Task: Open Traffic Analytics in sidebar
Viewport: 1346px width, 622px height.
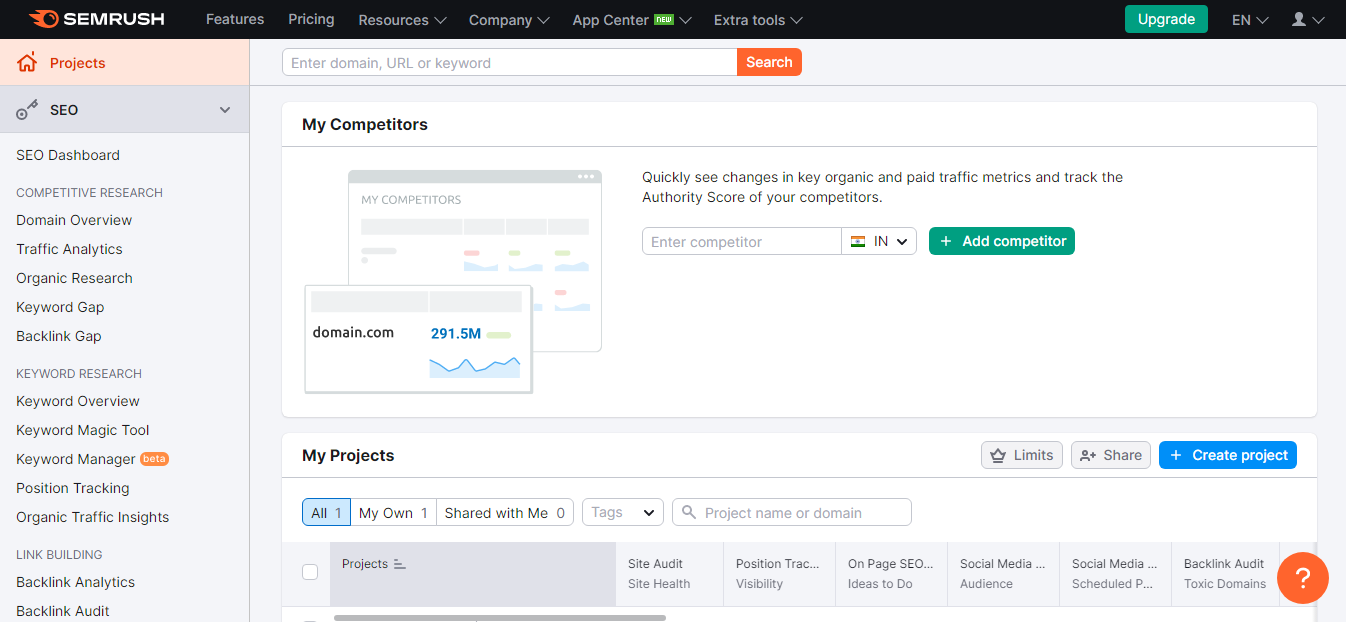Action: 69,249
